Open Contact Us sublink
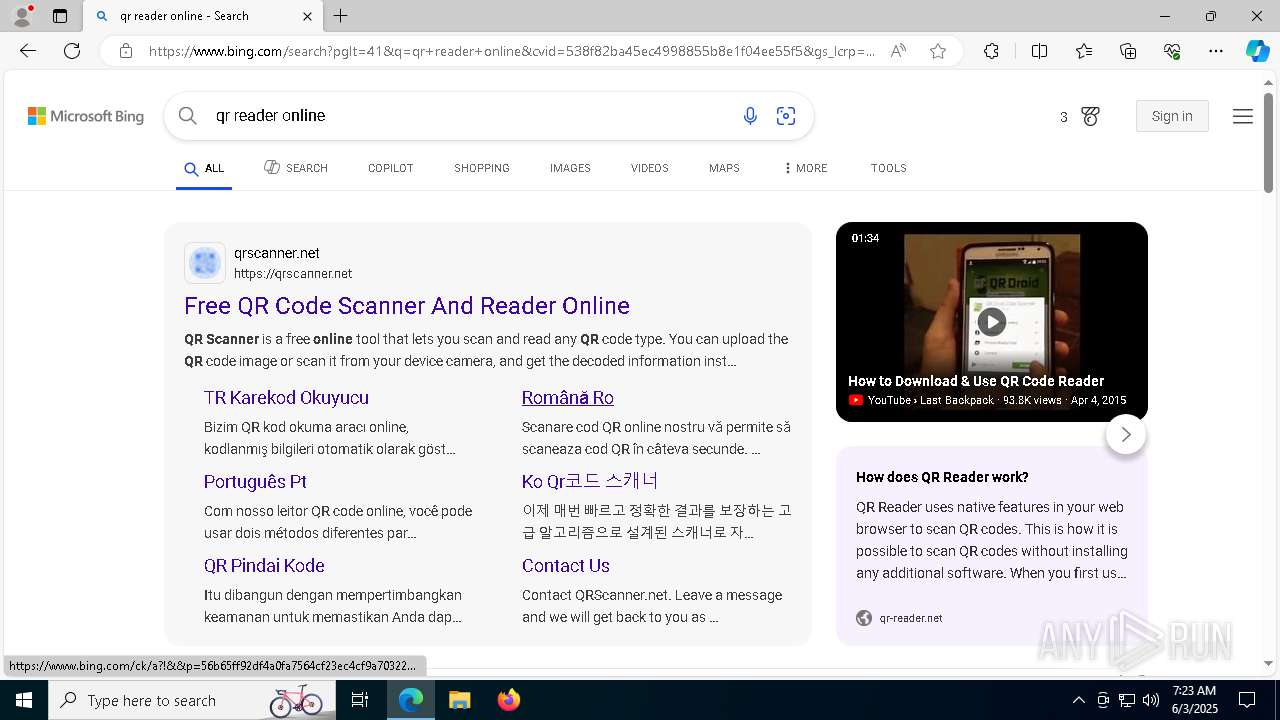 (x=566, y=566)
